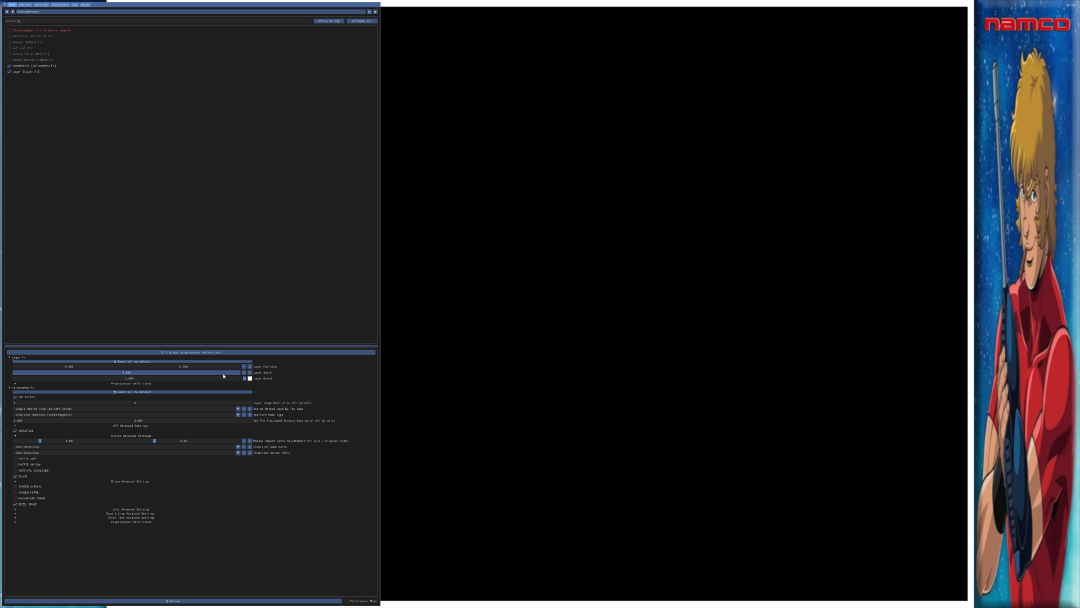The height and width of the screenshot is (608, 1080).
Task: Open the Layer Blend color swatch
Action: tap(250, 378)
